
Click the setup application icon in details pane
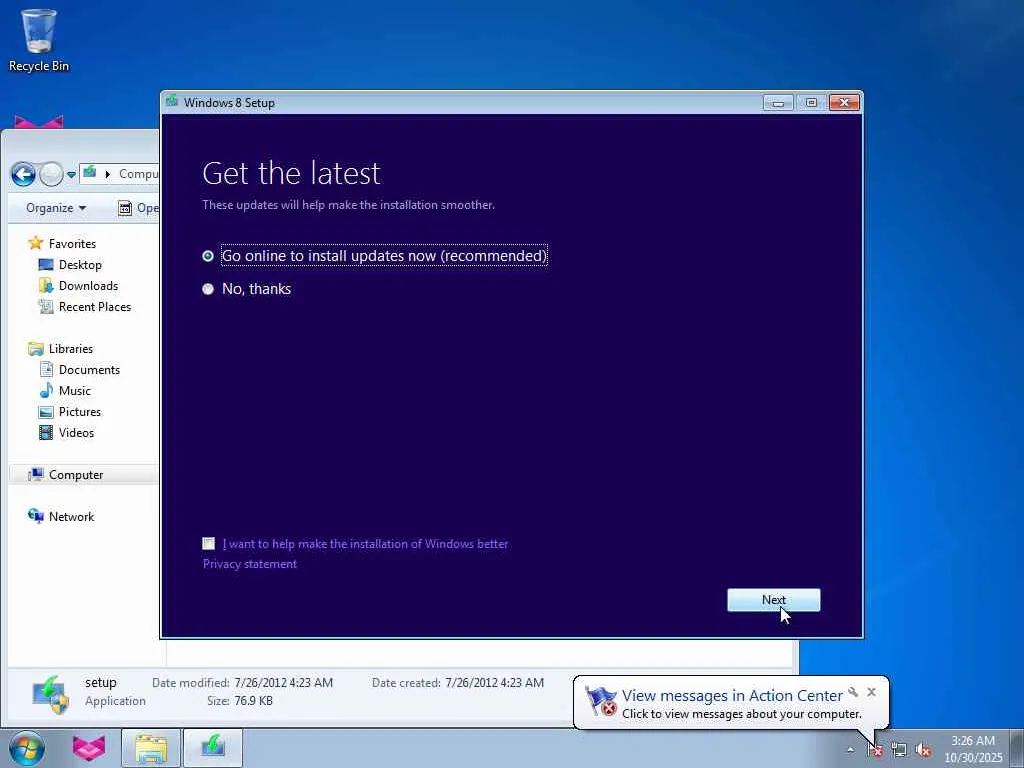tap(50, 695)
